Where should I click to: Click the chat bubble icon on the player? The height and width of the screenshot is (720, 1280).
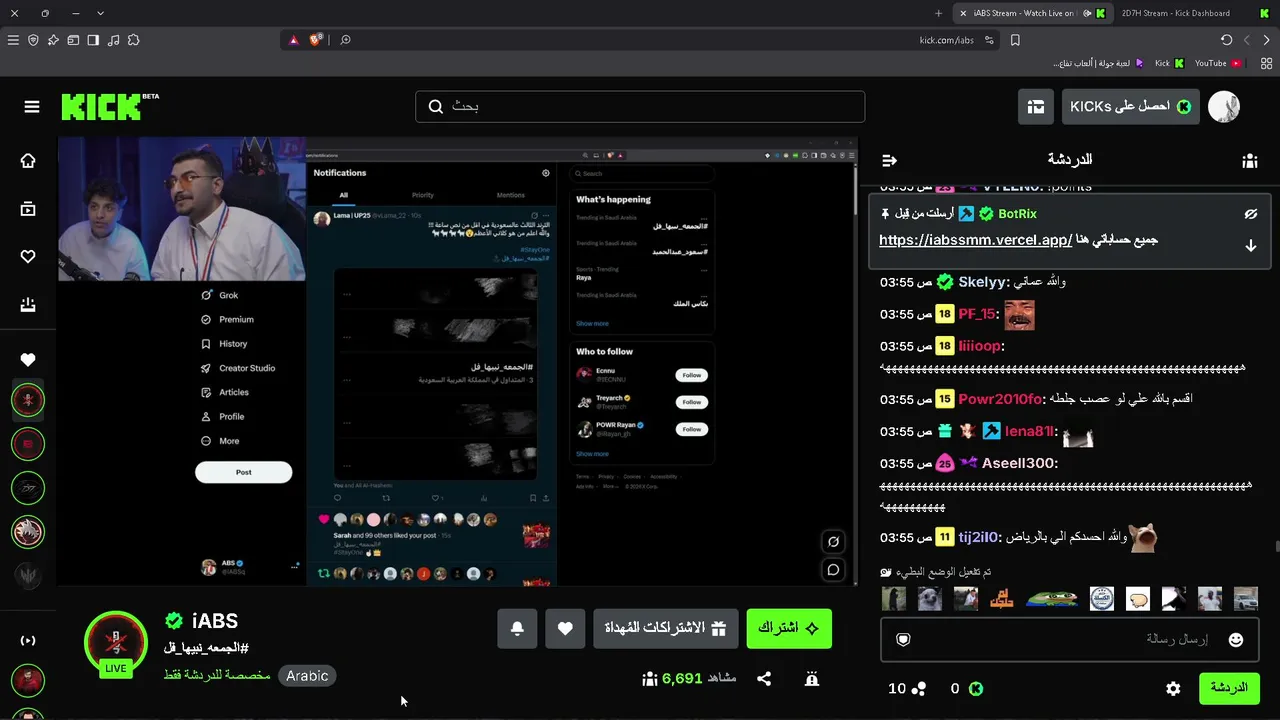click(x=833, y=570)
